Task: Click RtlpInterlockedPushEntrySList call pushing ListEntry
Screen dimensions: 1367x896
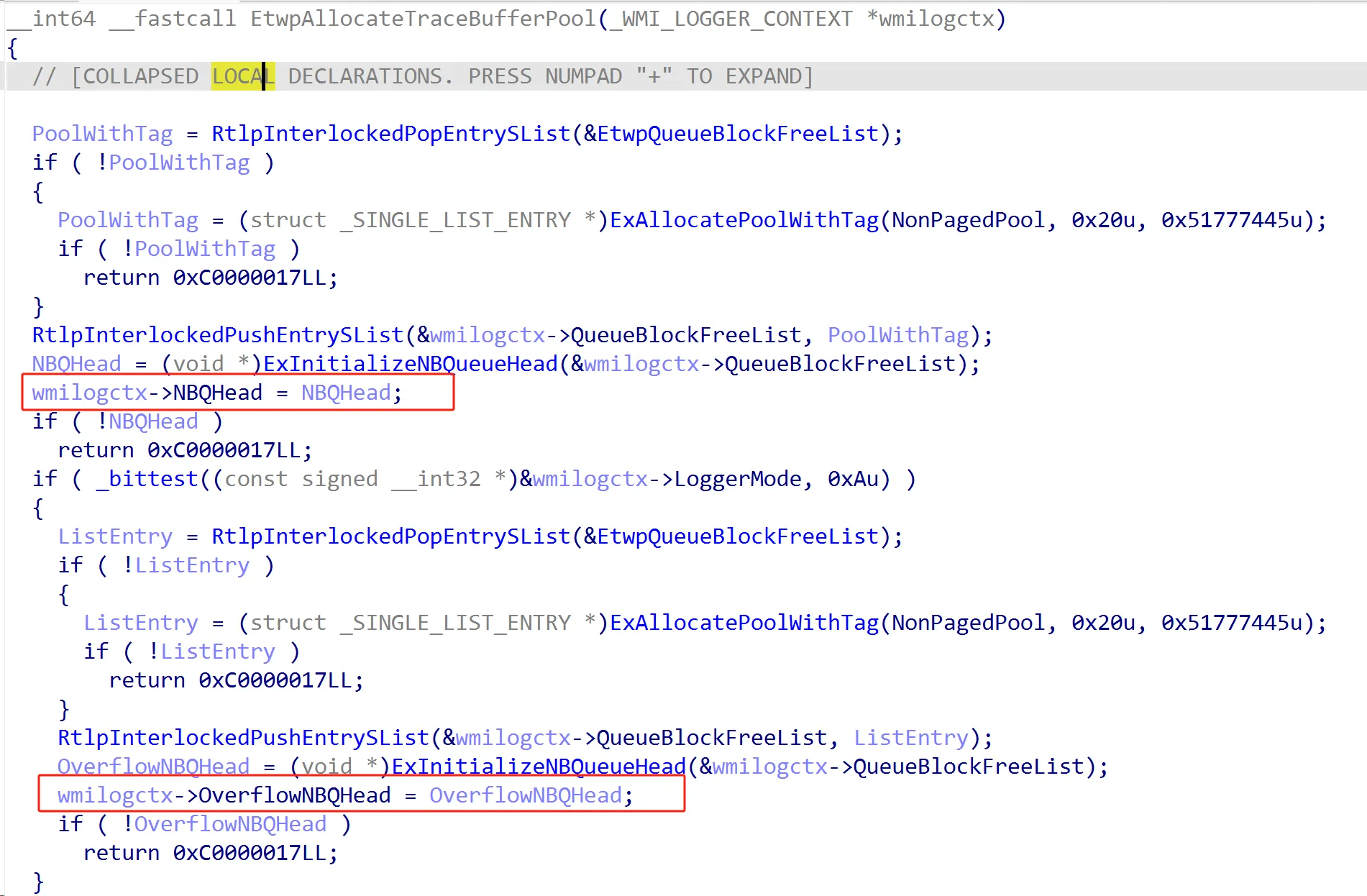Action: [x=243, y=738]
